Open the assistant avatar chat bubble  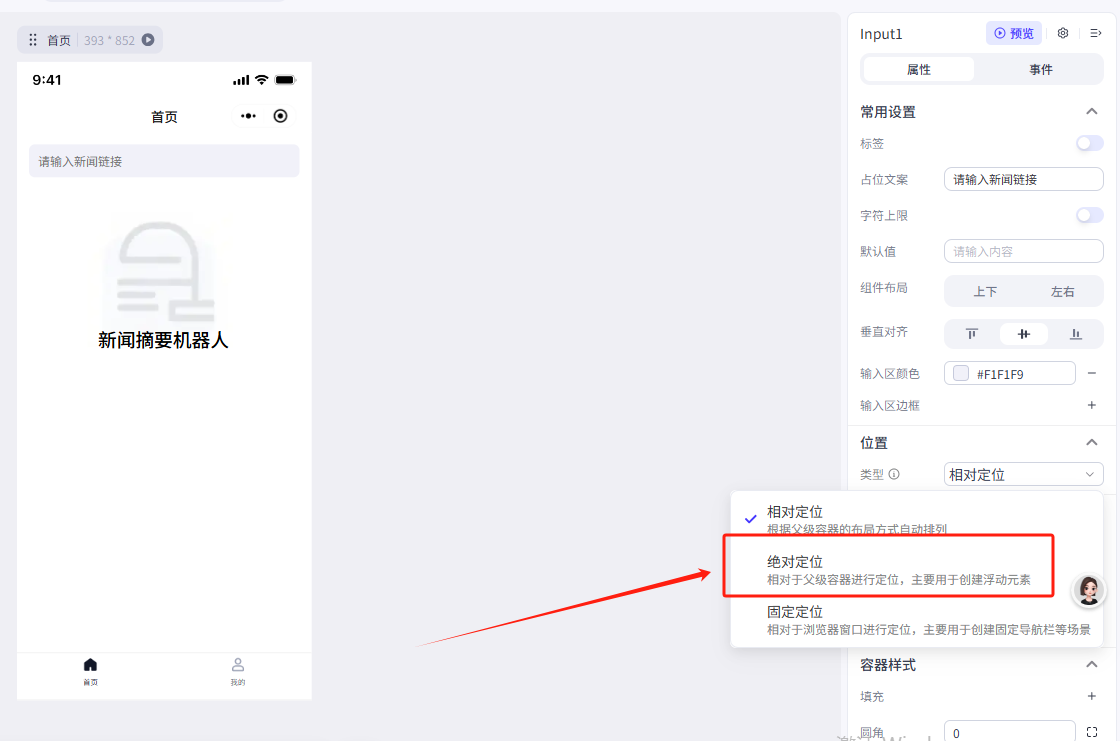1089,590
